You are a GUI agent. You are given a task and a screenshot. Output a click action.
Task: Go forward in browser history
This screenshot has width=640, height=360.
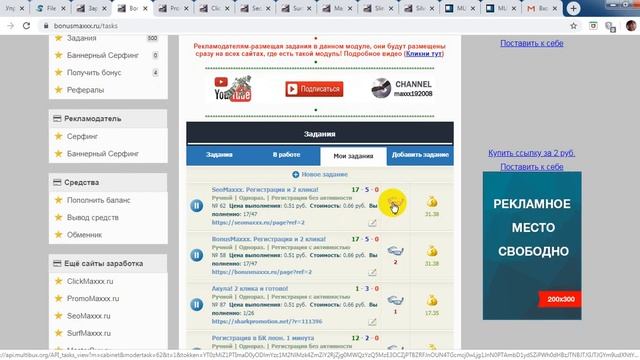point(11,26)
